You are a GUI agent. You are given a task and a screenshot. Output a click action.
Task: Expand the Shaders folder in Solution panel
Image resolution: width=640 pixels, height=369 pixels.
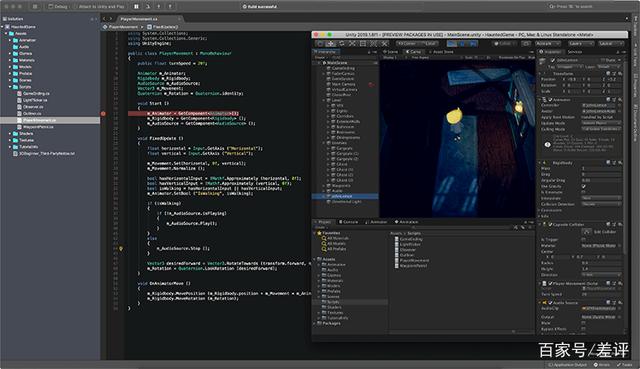10,133
